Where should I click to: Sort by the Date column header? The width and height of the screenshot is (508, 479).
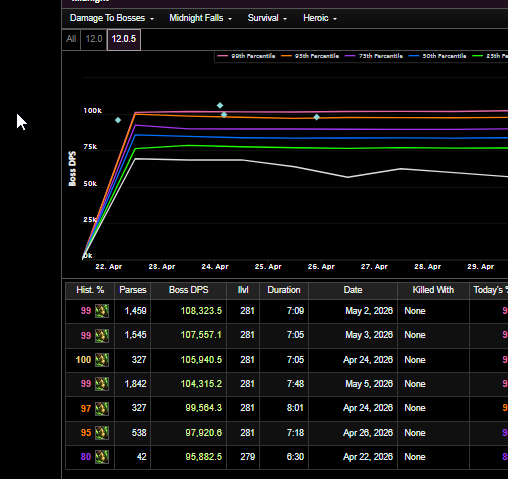[353, 290]
